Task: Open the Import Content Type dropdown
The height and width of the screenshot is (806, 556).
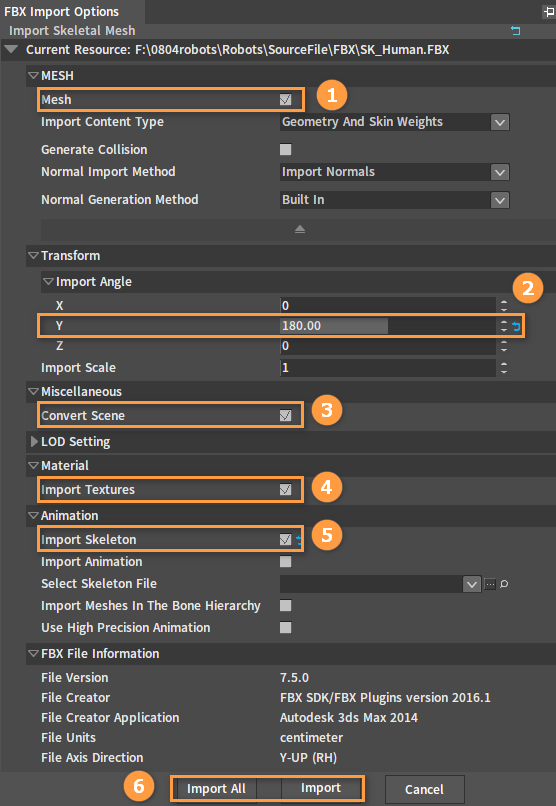Action: [x=395, y=122]
